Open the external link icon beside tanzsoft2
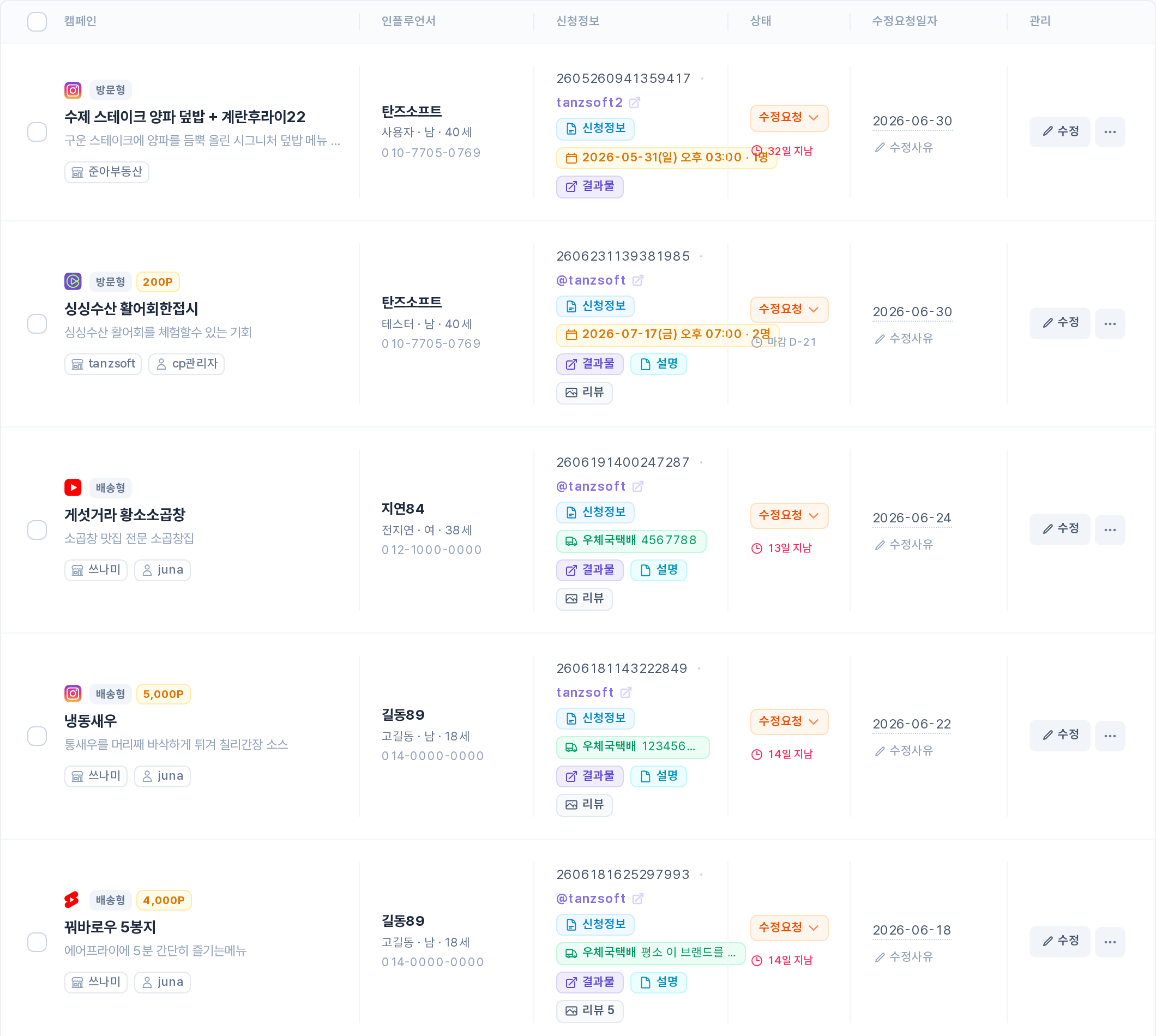The image size is (1156, 1036). point(635,103)
